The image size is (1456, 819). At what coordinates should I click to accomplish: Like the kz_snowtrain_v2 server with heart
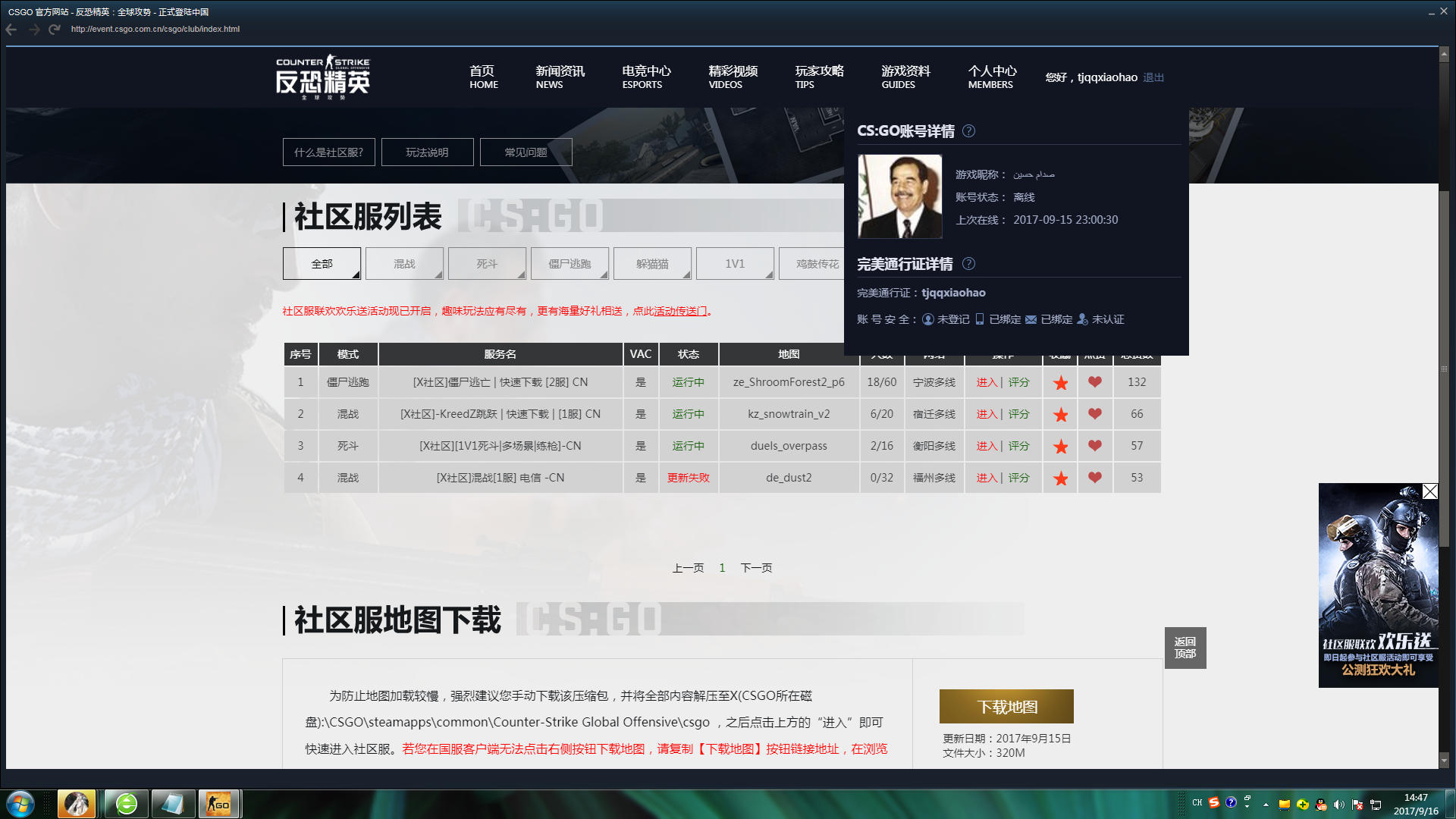[x=1094, y=414]
